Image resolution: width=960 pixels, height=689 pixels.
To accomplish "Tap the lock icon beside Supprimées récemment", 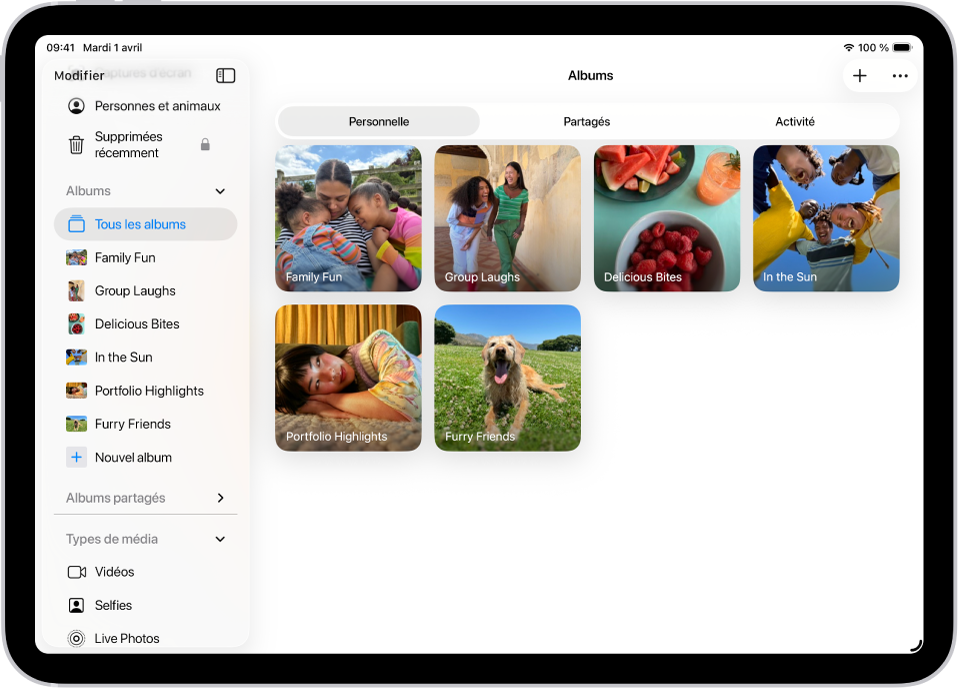I will [205, 144].
